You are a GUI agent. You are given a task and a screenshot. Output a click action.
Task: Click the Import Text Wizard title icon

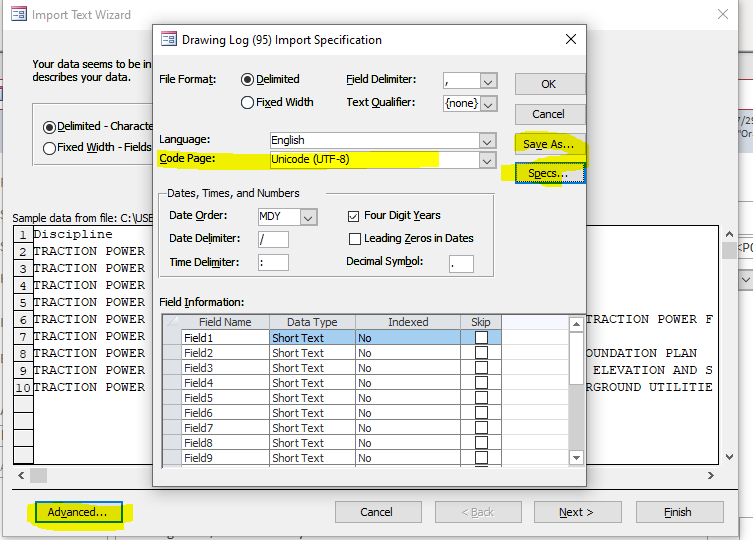(x=19, y=14)
